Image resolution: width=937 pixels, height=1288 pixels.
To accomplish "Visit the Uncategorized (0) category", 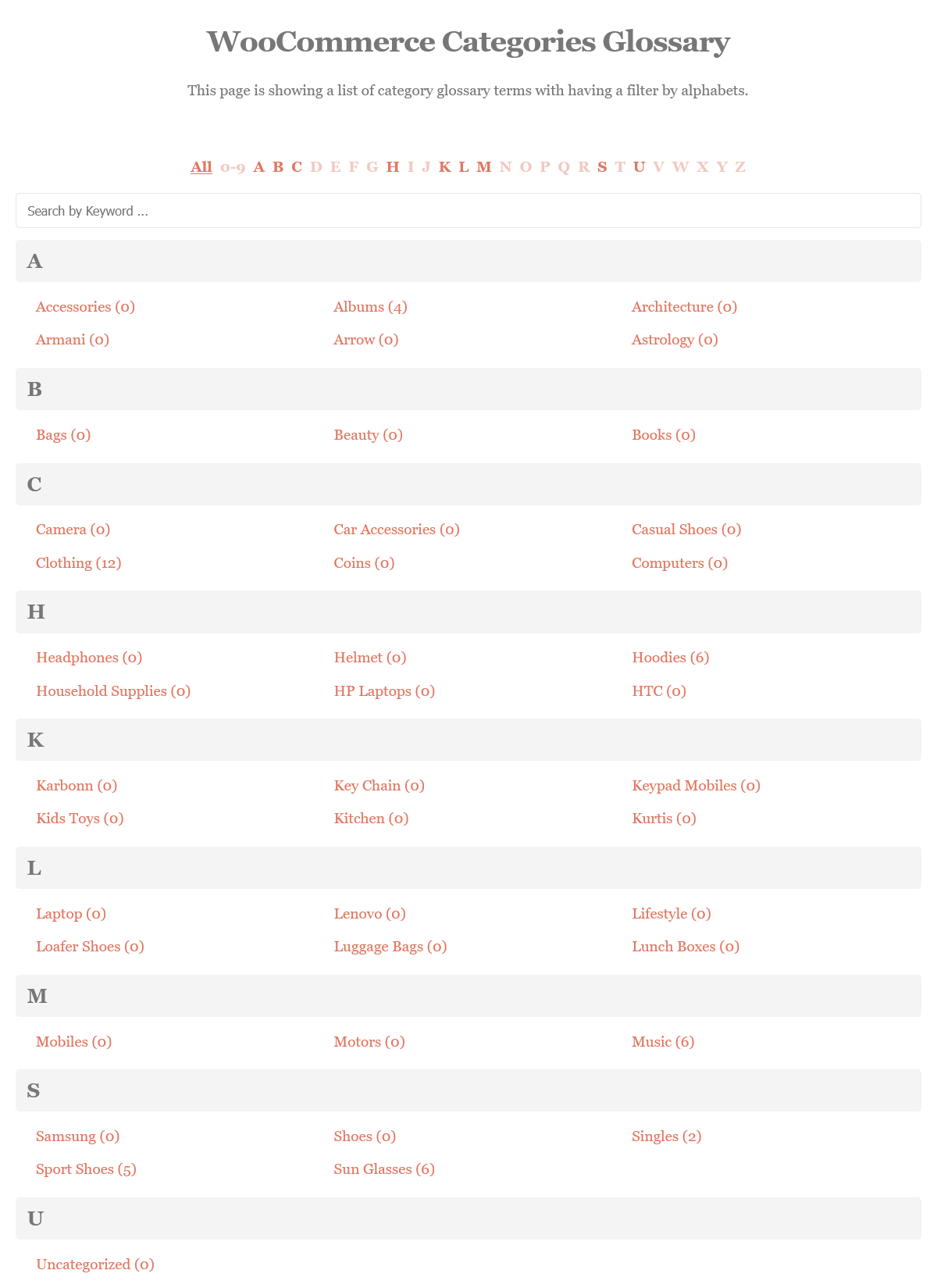I will coord(94,1265).
